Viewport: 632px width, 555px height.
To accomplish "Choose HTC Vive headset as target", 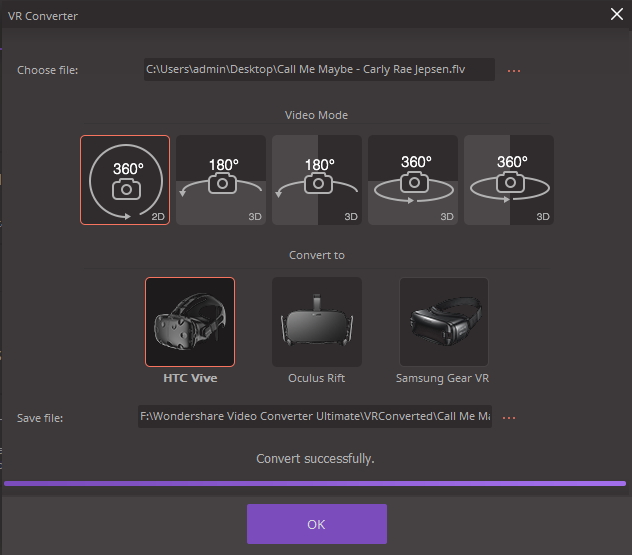I will click(190, 322).
